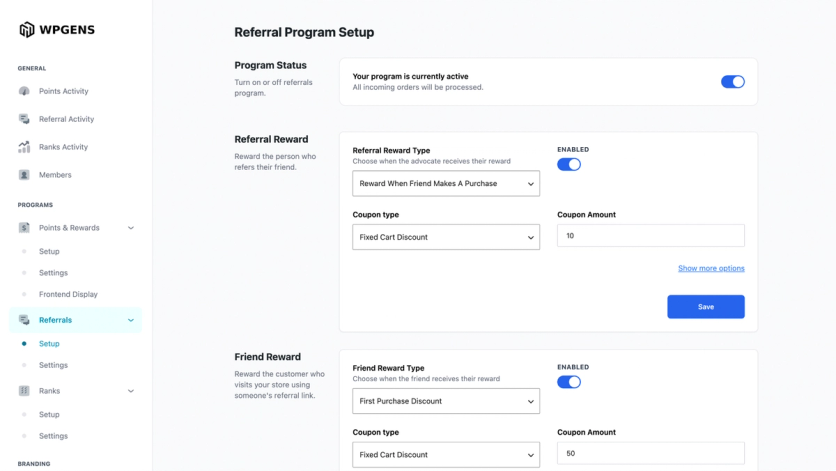
Task: Open Settings under Points & Rewards
Action: pos(53,273)
